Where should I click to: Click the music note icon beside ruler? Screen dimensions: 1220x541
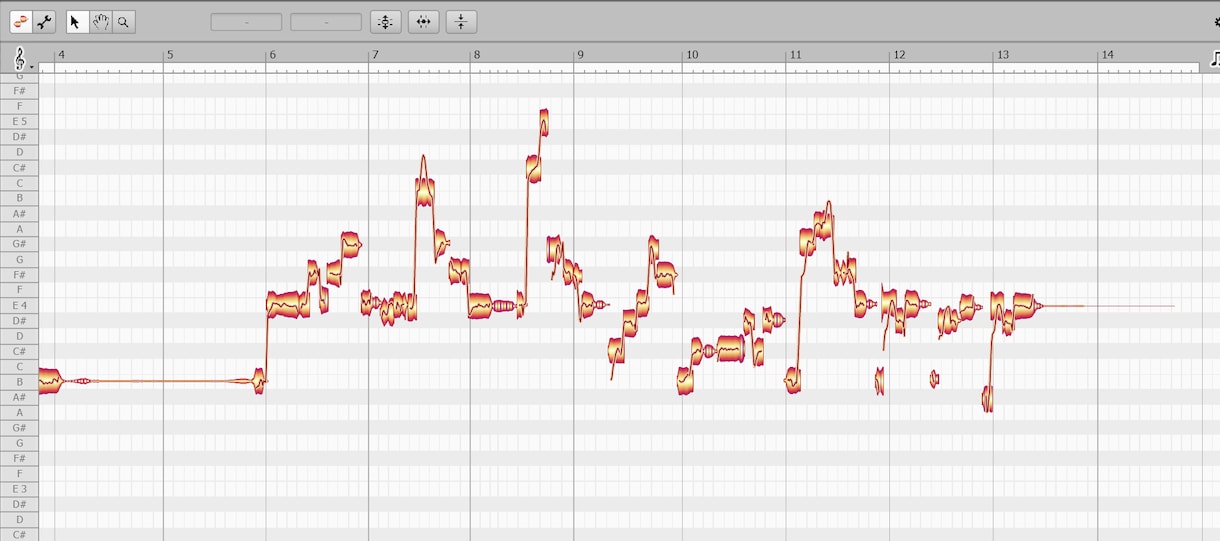[x=1213, y=57]
